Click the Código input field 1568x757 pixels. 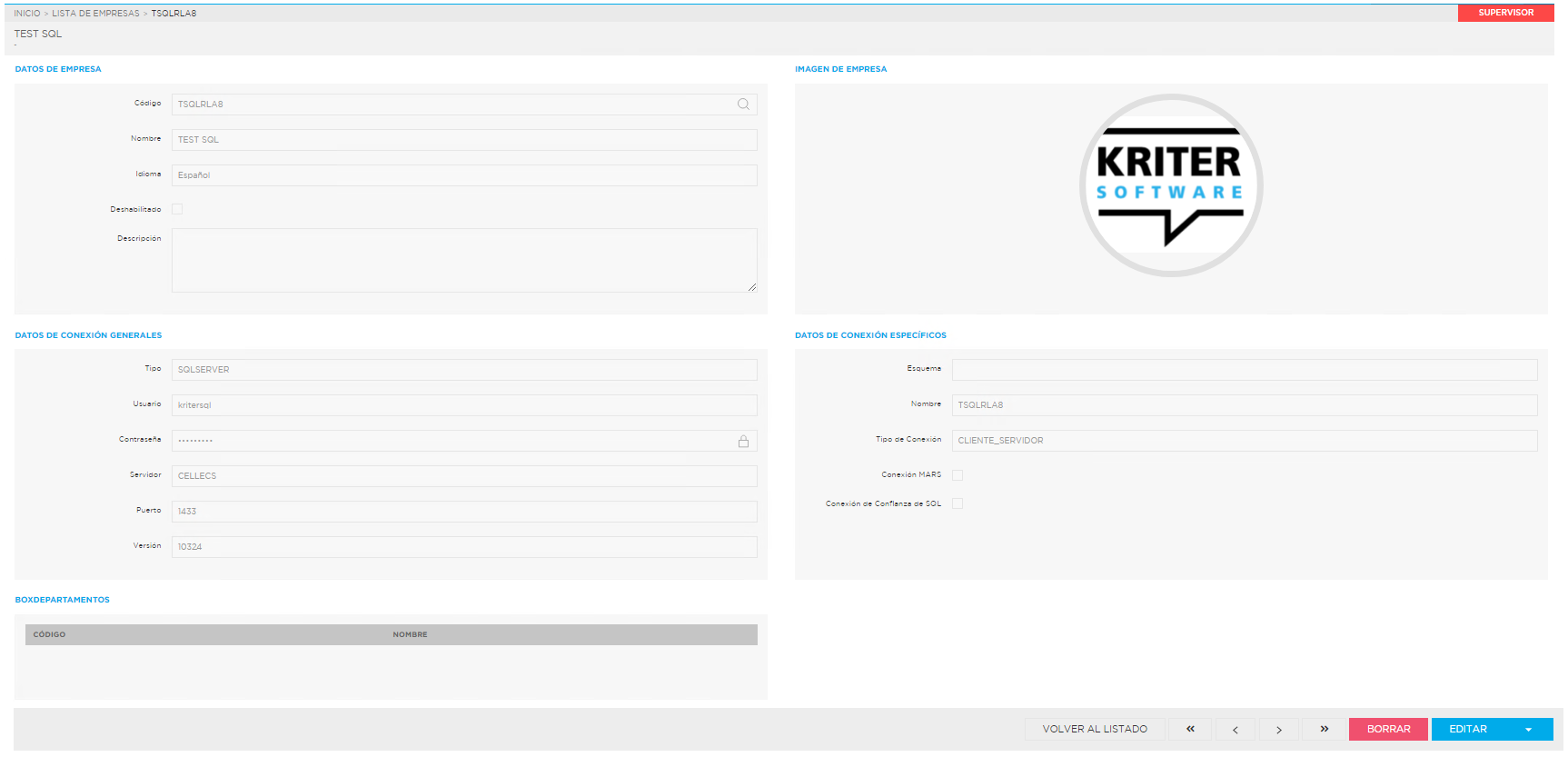(x=464, y=105)
